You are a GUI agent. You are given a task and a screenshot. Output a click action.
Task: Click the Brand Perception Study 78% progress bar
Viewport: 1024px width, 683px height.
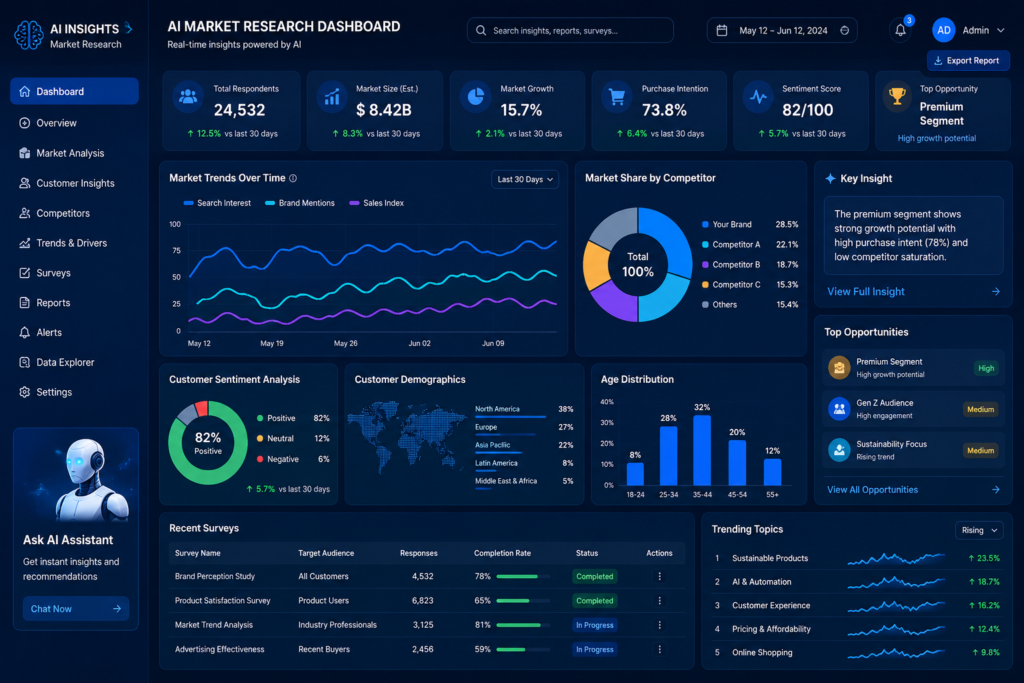pyautogui.click(x=523, y=577)
